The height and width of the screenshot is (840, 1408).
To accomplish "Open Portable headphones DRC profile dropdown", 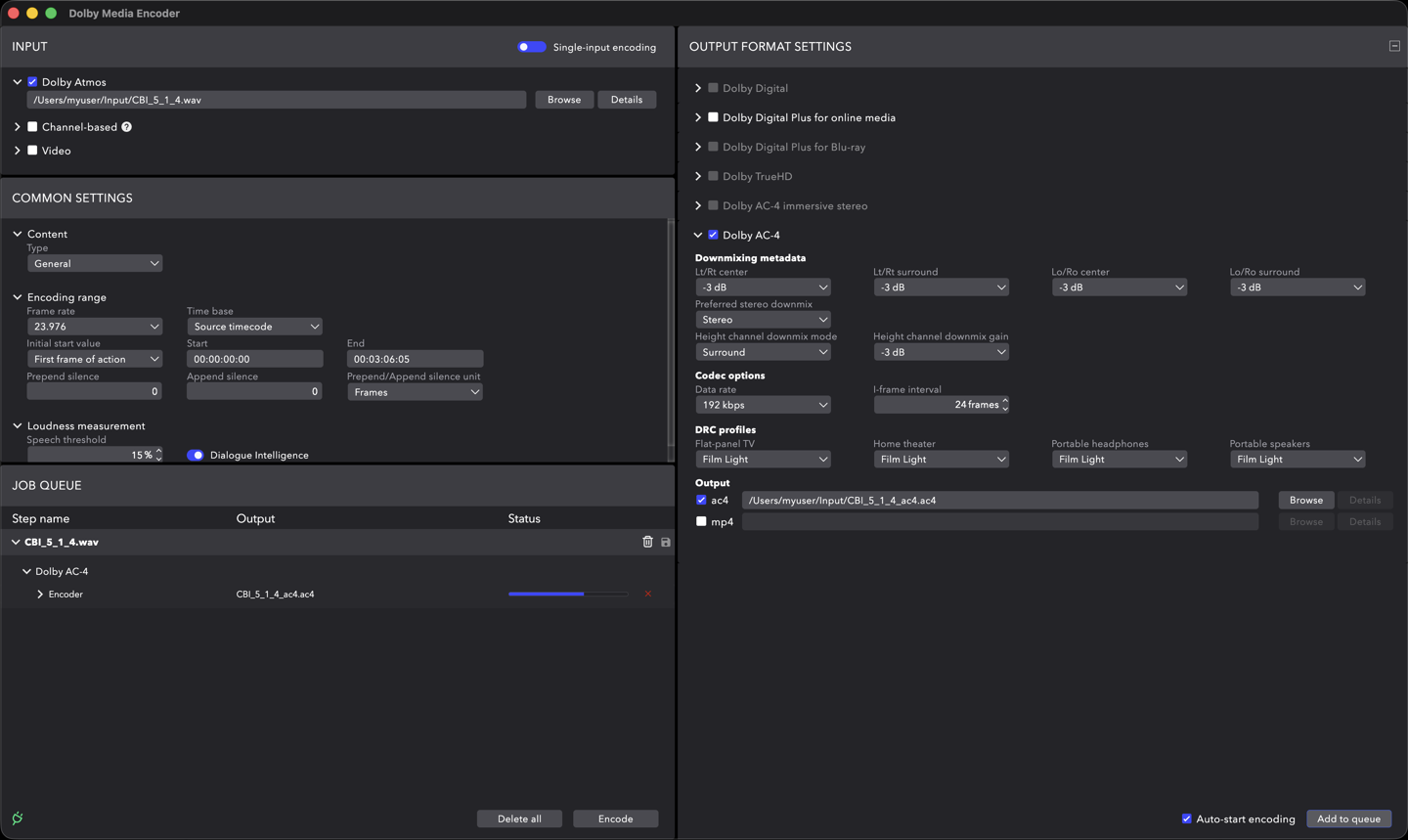I will 1120,460.
